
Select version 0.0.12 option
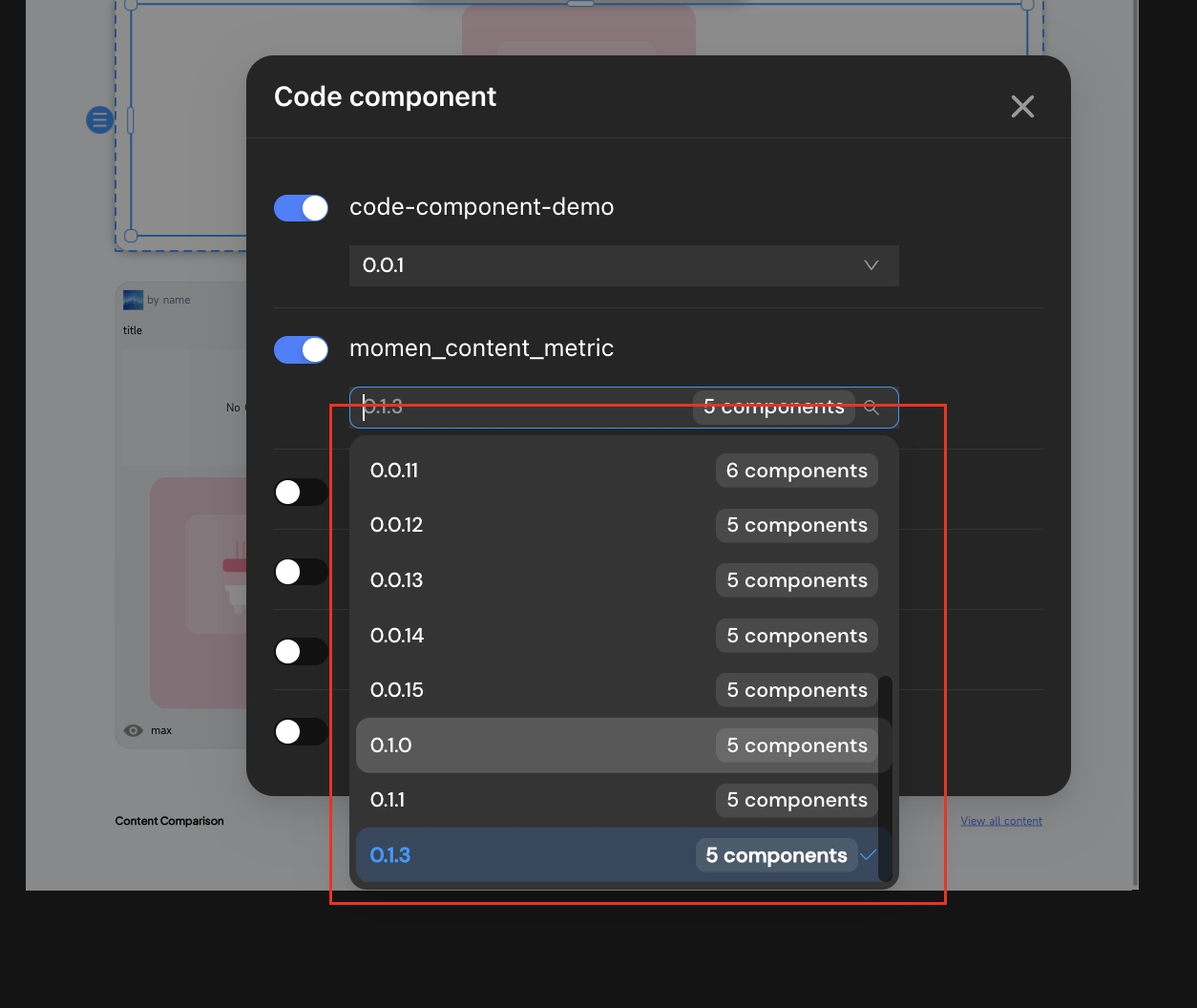click(624, 525)
